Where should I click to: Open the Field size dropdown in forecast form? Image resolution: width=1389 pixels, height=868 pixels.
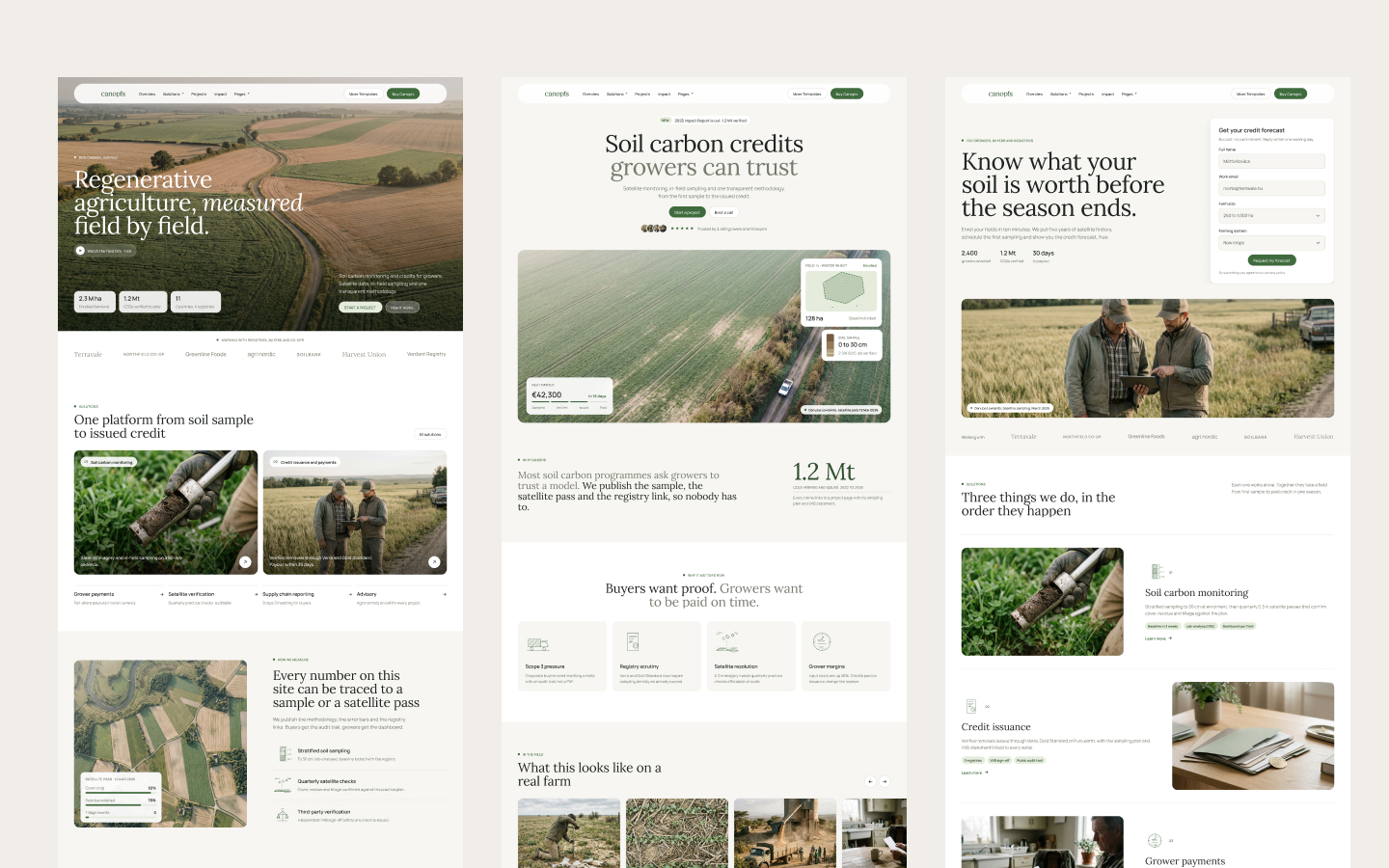(1271, 215)
